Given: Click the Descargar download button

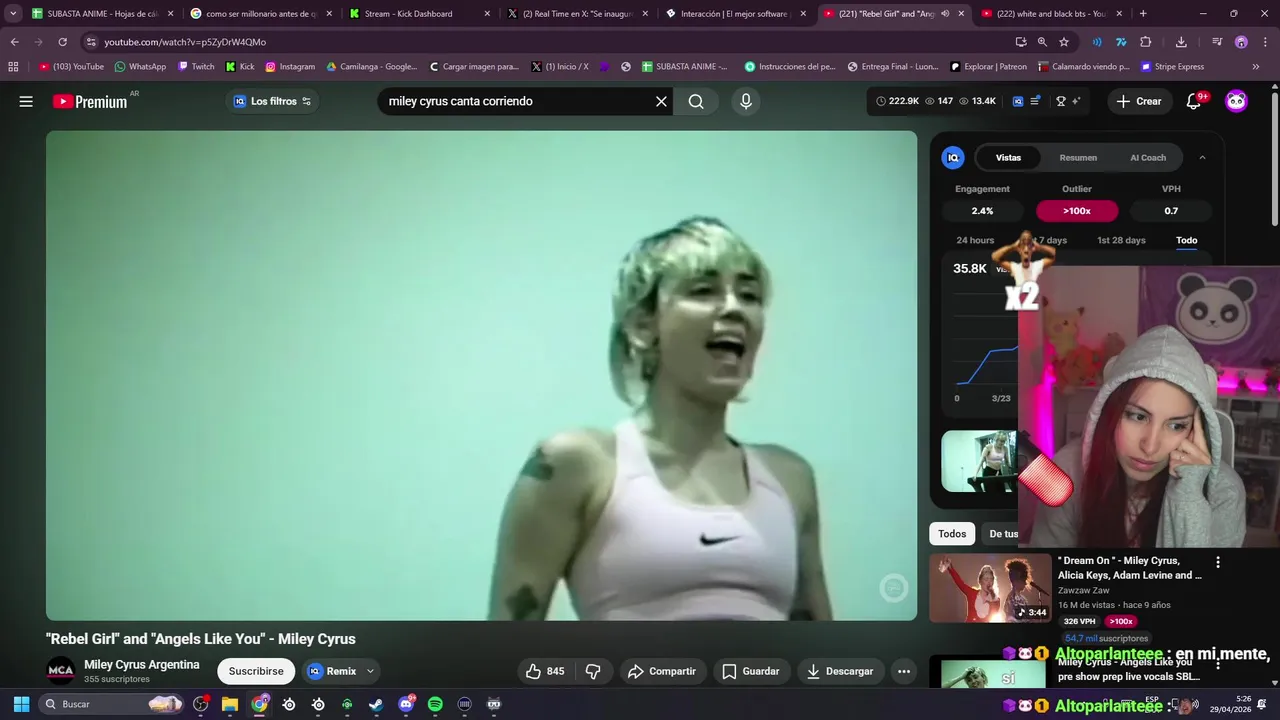Looking at the screenshot, I should (x=840, y=671).
